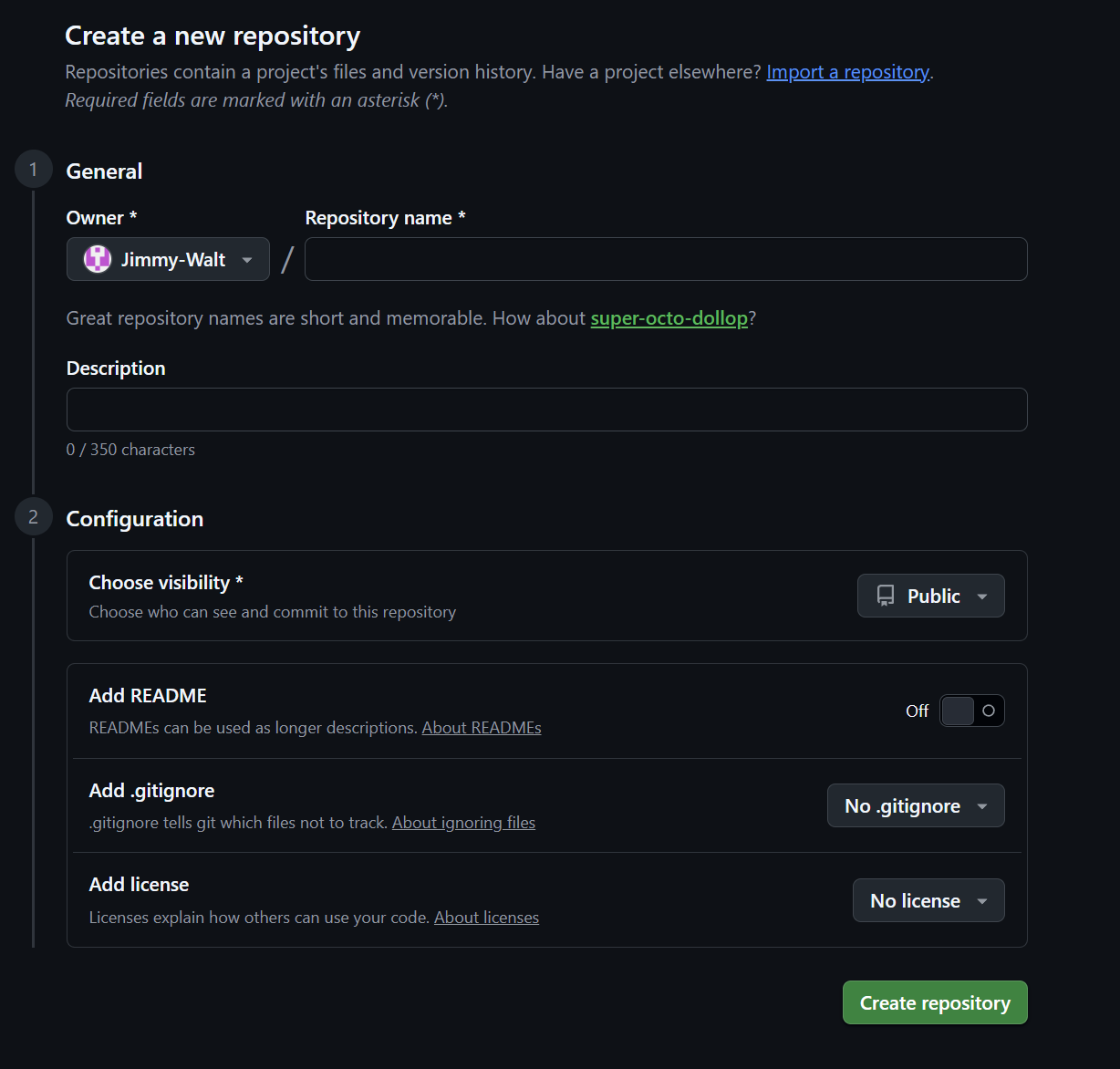This screenshot has width=1120, height=1069.
Task: Click the 'Add license' heading text
Action: tap(139, 885)
